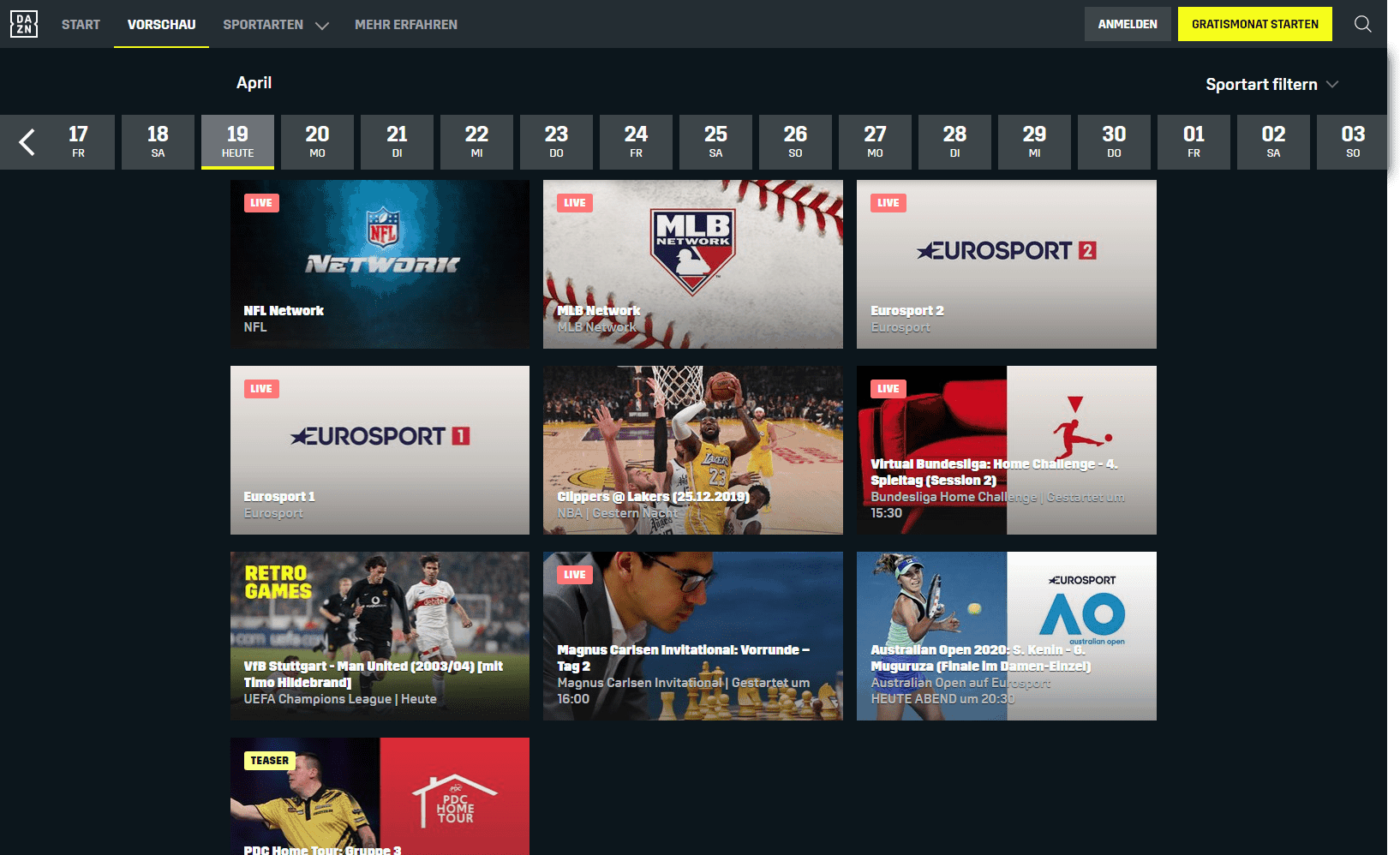Screen dimensions: 1400x855
Task: Open Australian Open 2020 Kenin match thumbnail
Action: [x=1007, y=636]
